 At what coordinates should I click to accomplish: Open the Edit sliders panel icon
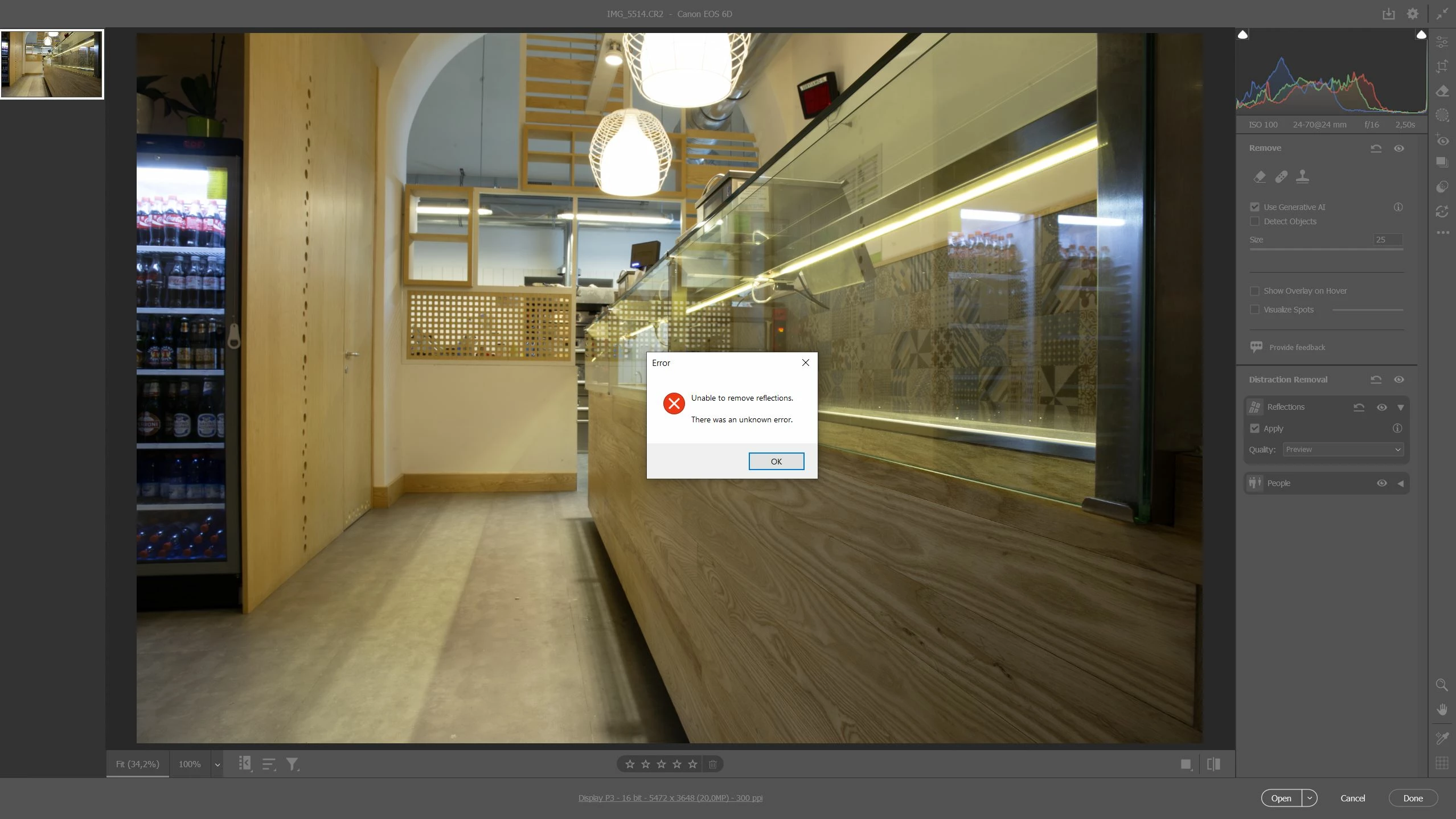tap(1442, 42)
